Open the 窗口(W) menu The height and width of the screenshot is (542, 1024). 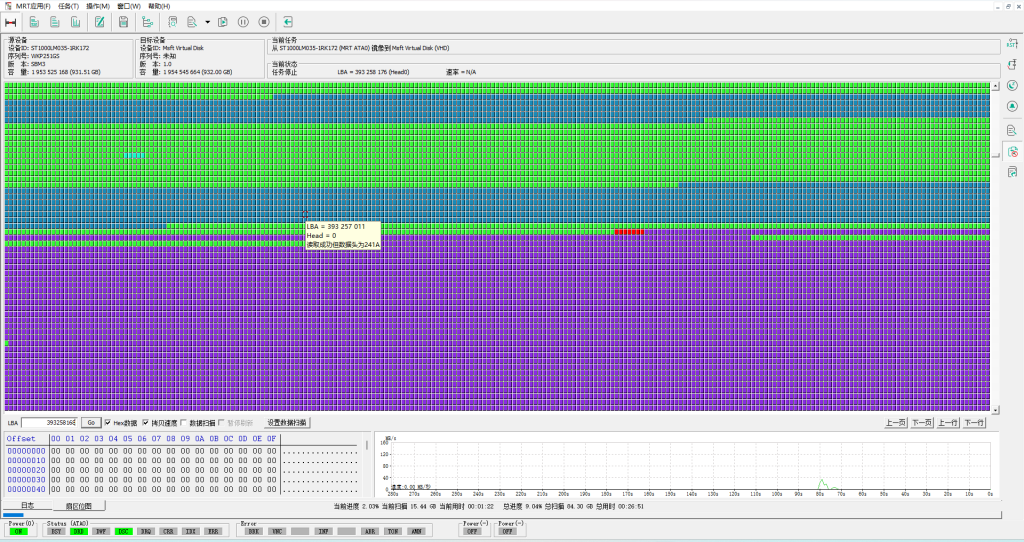coord(129,6)
